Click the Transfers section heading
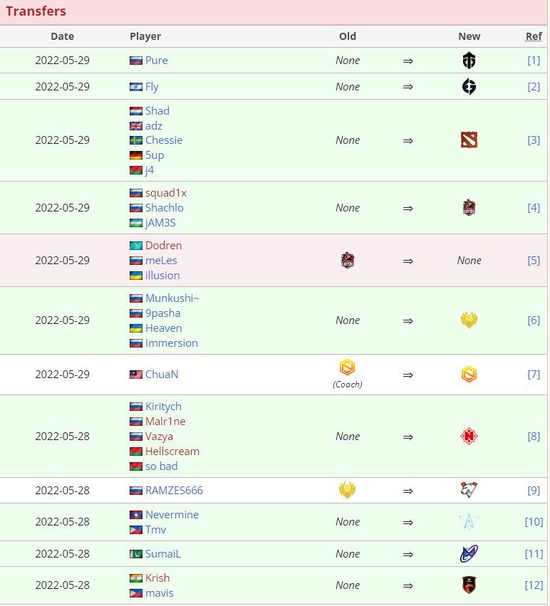The image size is (550, 606). click(36, 11)
